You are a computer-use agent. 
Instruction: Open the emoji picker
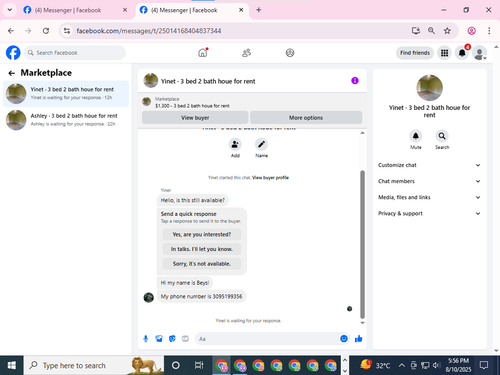tap(344, 339)
